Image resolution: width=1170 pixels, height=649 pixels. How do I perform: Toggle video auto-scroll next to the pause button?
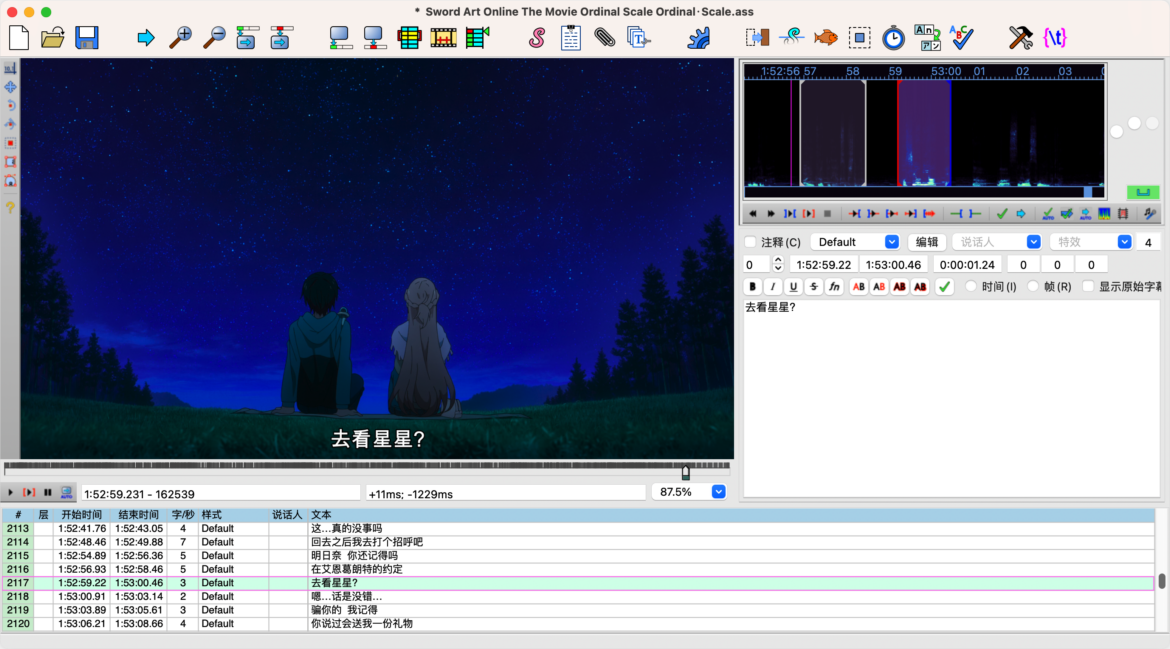[x=66, y=492]
